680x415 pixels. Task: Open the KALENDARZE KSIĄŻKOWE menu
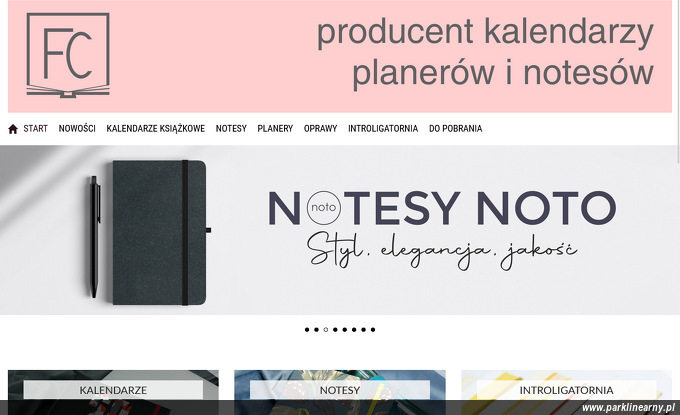156,129
